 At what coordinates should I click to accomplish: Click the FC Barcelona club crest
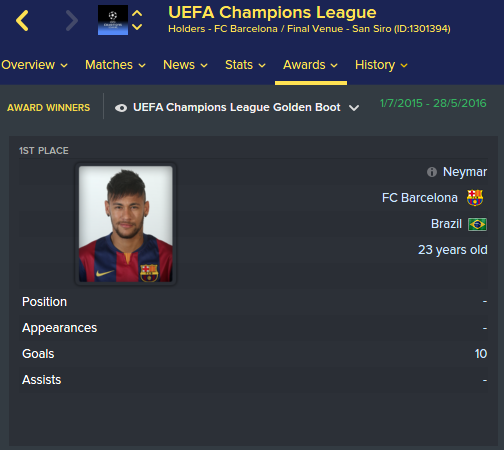point(475,198)
